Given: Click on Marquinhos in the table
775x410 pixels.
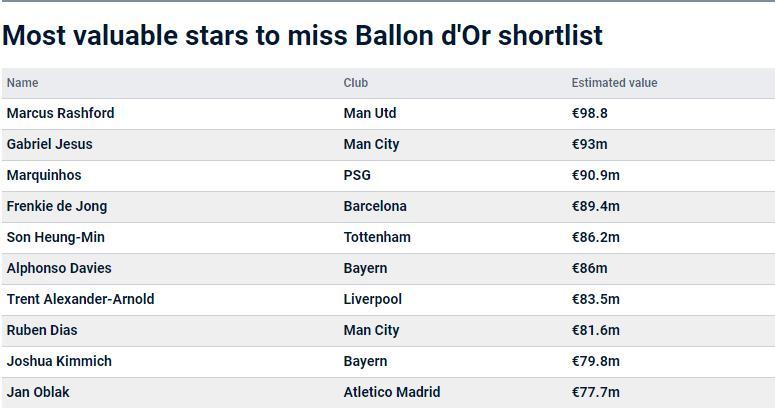Looking at the screenshot, I should 44,175.
